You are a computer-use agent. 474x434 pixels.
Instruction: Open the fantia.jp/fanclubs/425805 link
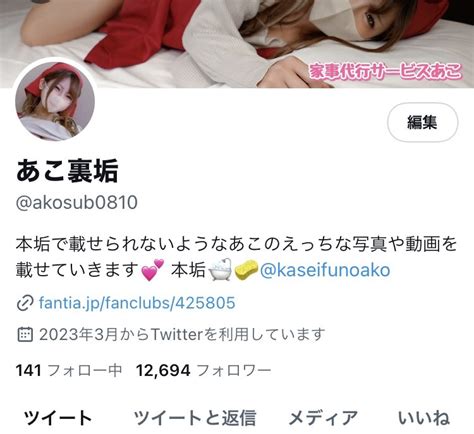pos(137,303)
